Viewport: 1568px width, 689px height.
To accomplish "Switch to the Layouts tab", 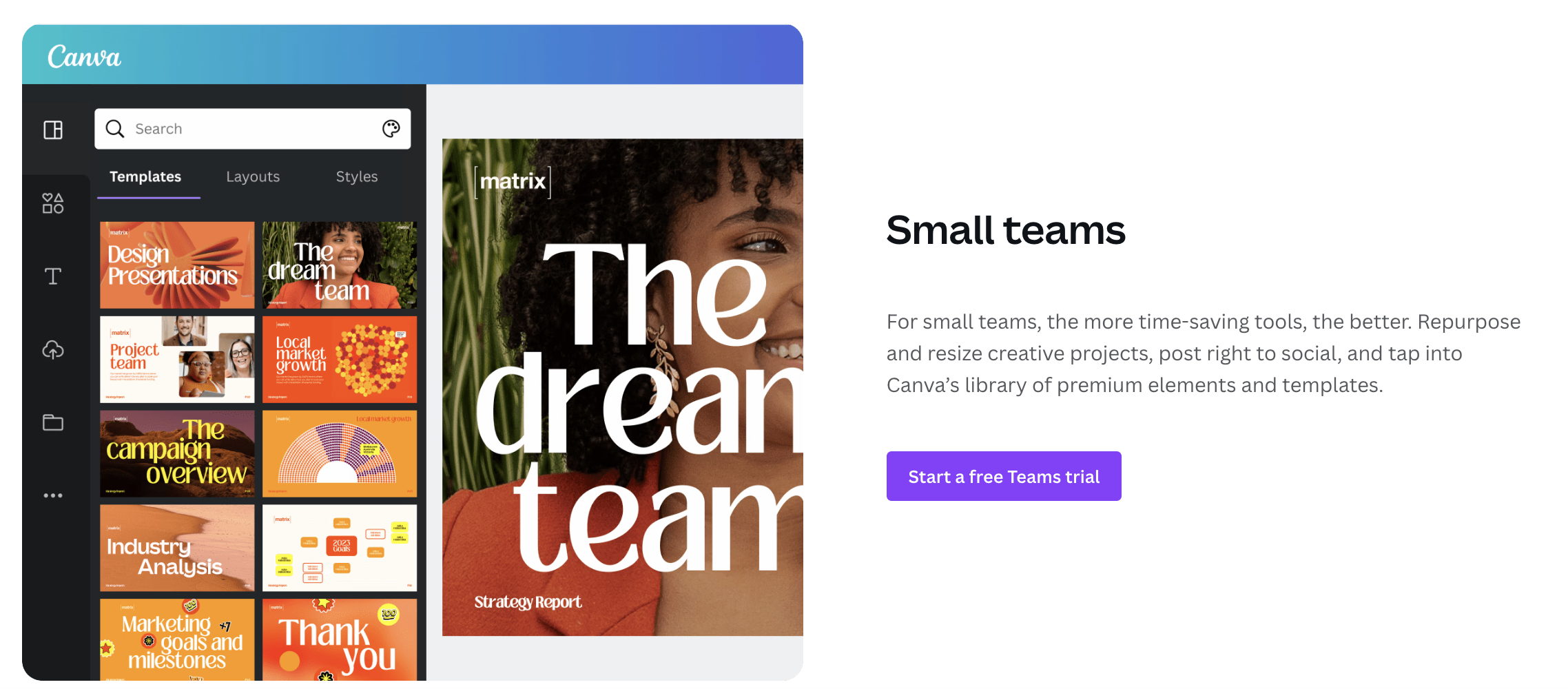I will tap(253, 176).
